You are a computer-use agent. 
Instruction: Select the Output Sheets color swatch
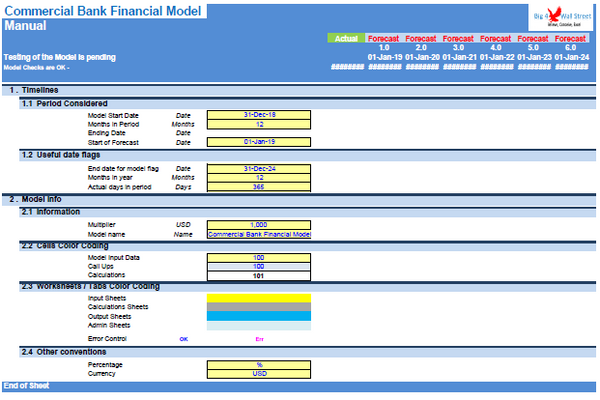click(259, 316)
